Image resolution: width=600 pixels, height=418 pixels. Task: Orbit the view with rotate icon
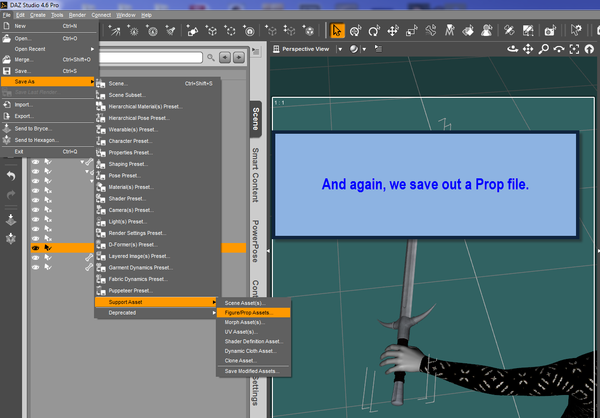tap(513, 49)
